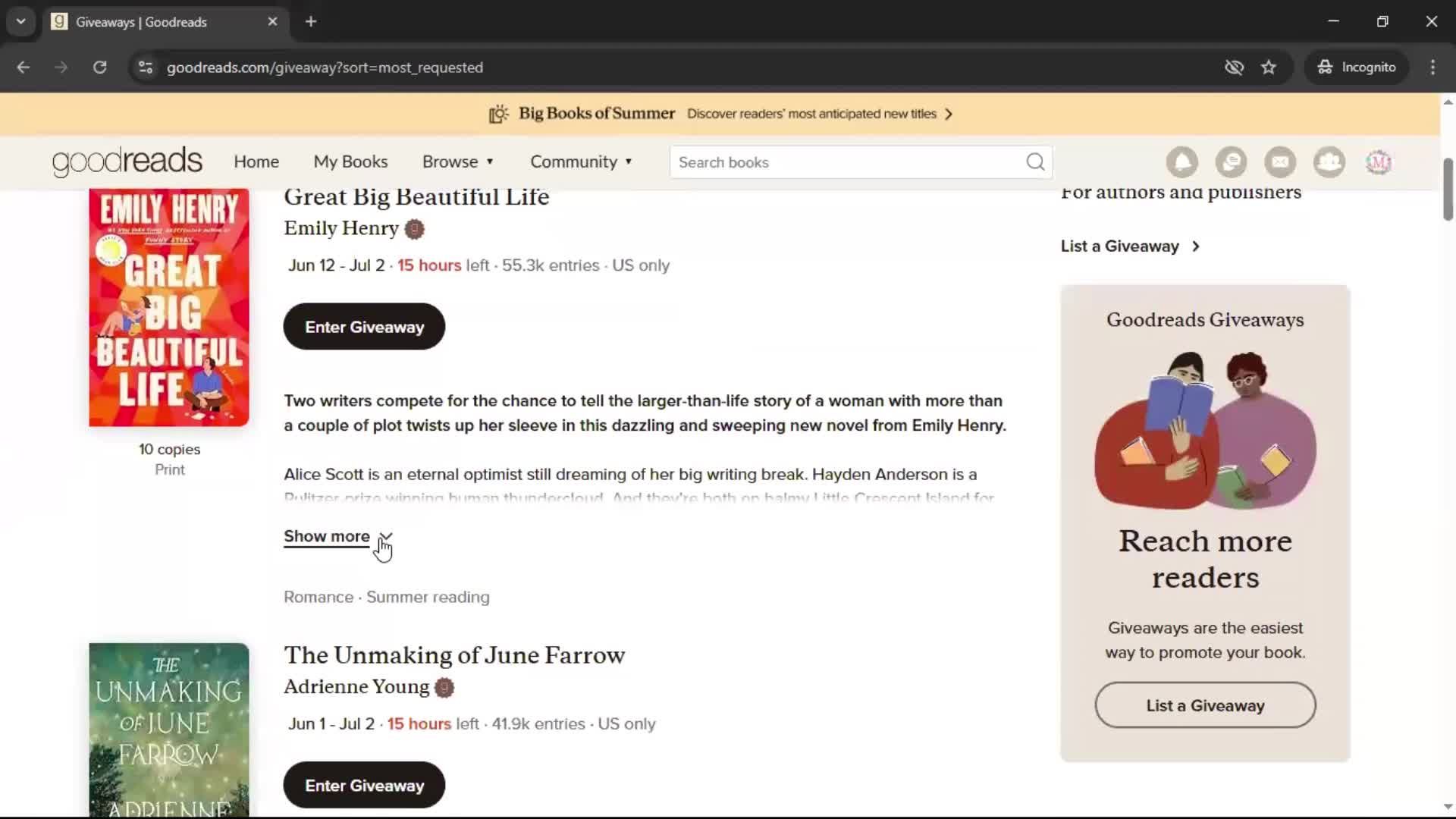
Task: Close the Giveaways Goodreads tab
Action: [x=272, y=22]
